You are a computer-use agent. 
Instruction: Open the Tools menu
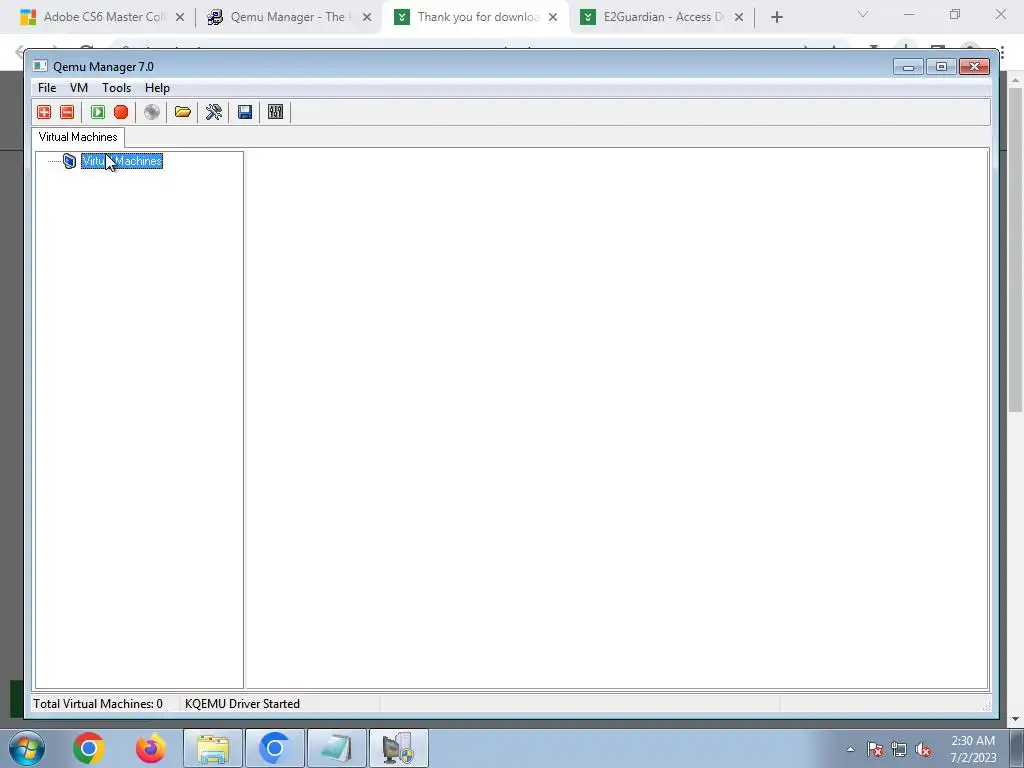116,88
